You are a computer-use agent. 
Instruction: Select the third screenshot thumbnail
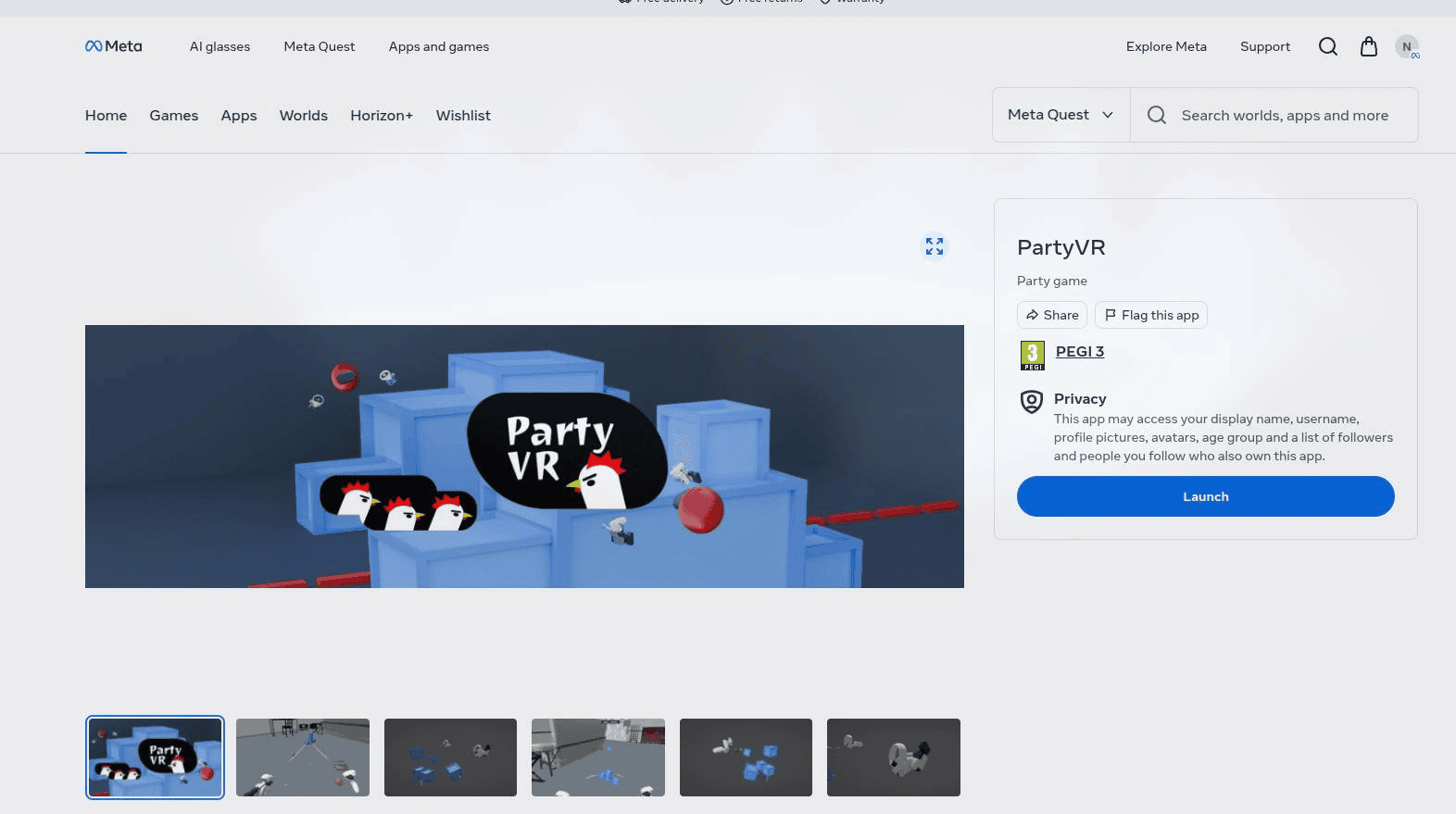point(450,758)
